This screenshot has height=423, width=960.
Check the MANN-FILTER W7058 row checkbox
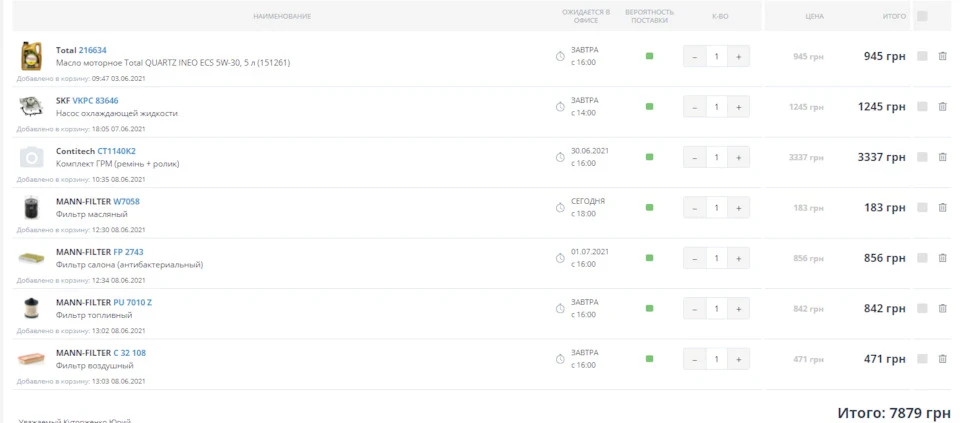click(x=922, y=208)
